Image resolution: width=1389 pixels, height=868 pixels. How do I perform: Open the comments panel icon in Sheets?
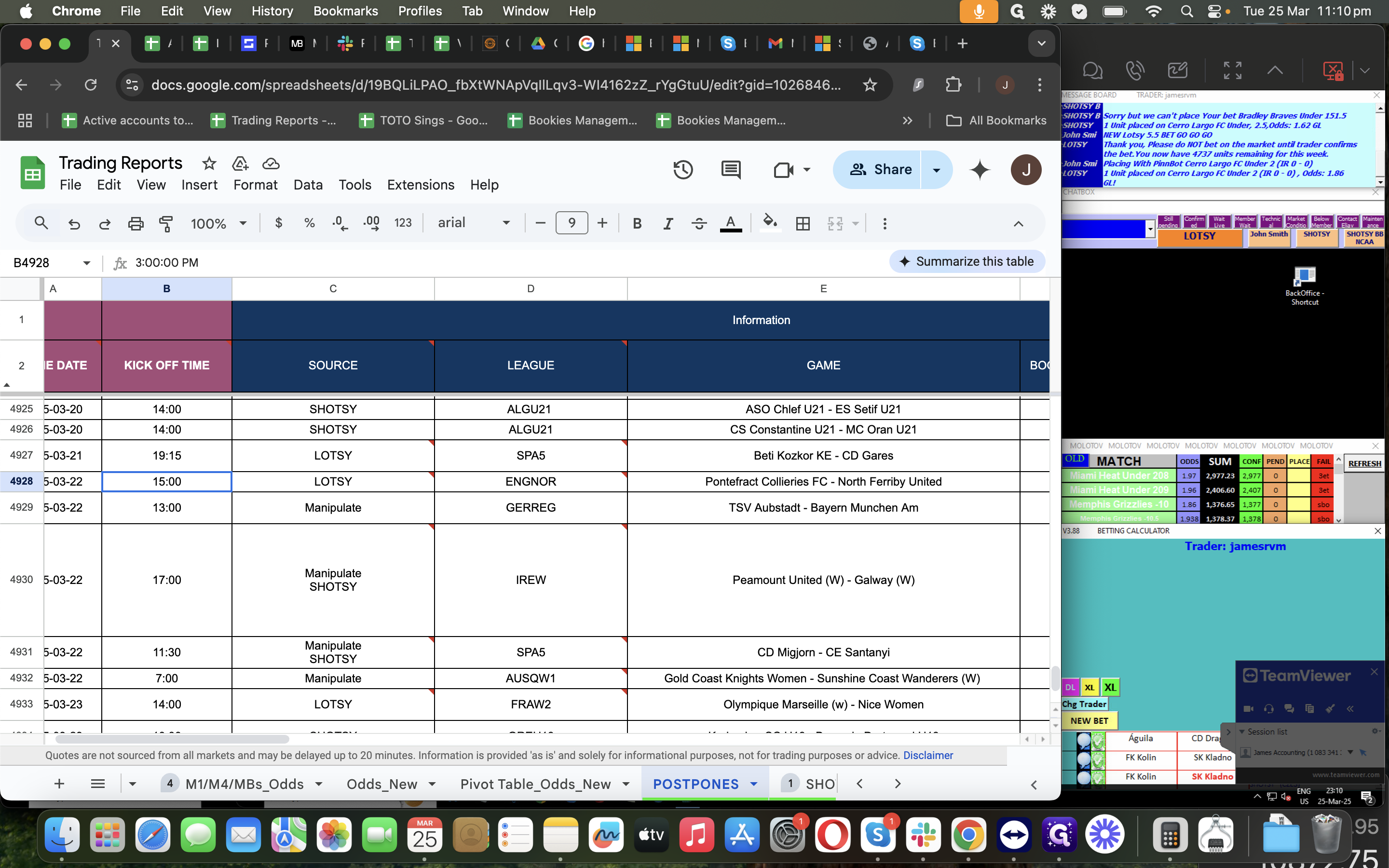[731, 169]
